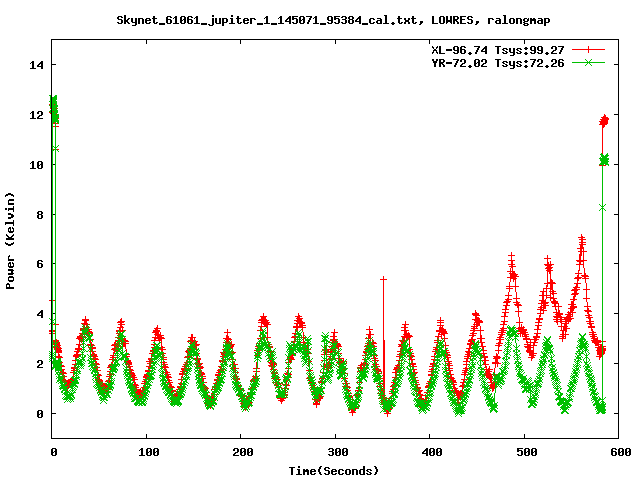Image resolution: width=640 pixels, height=480 pixels.
Task: Click the 10 tick label on y-axis
Action: [37, 165]
